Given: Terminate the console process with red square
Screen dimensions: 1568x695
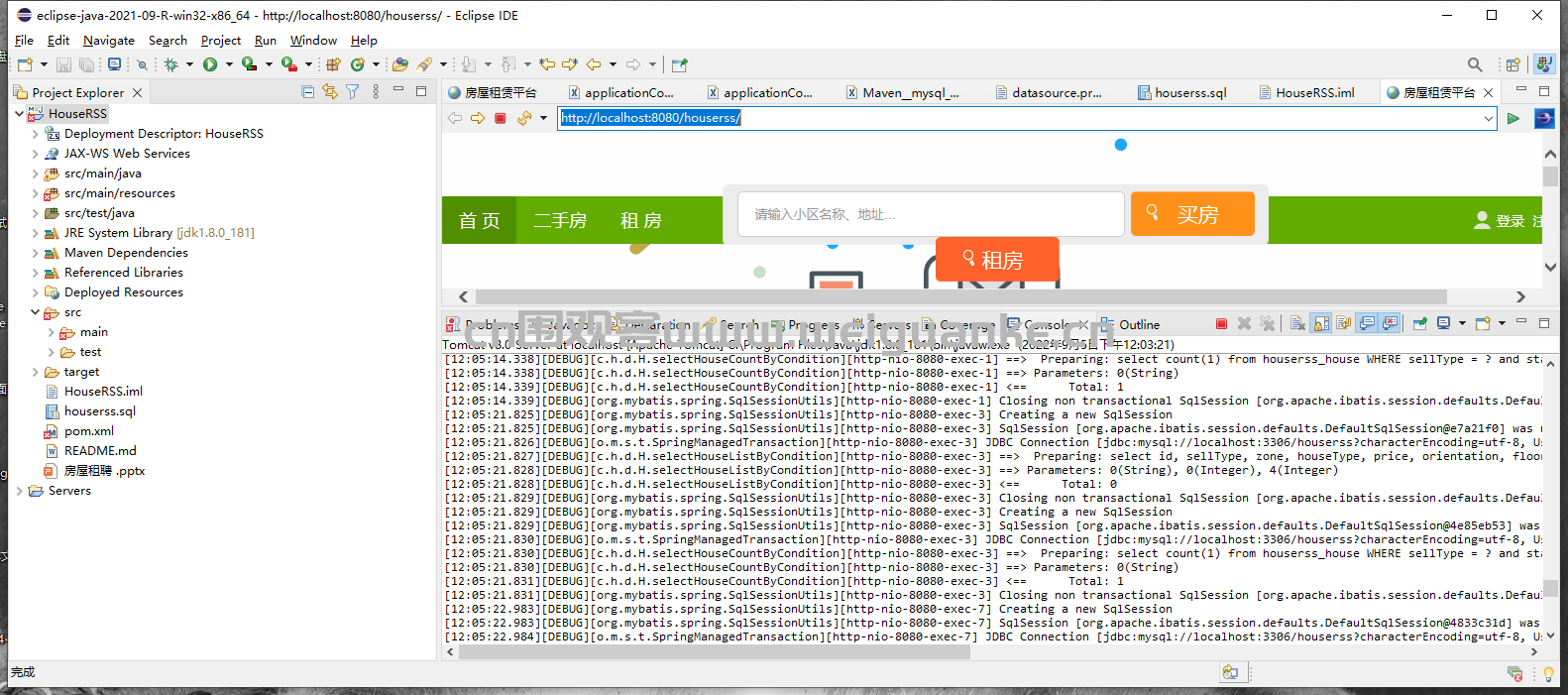Looking at the screenshot, I should tap(1221, 324).
